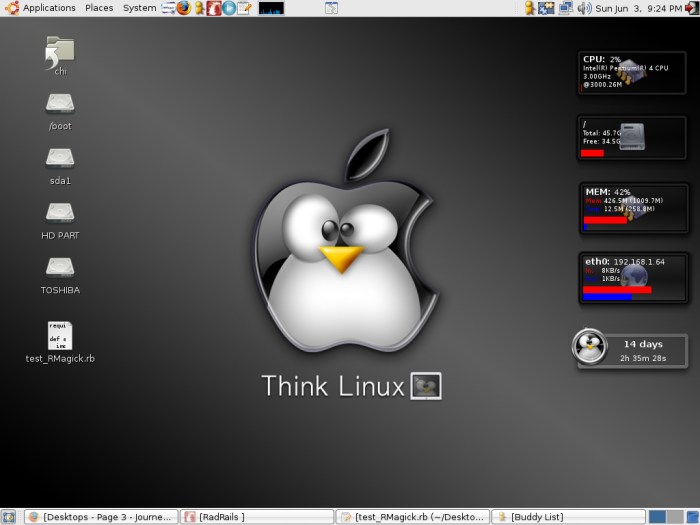Click the 'Free: 34.5G' text

[601, 142]
